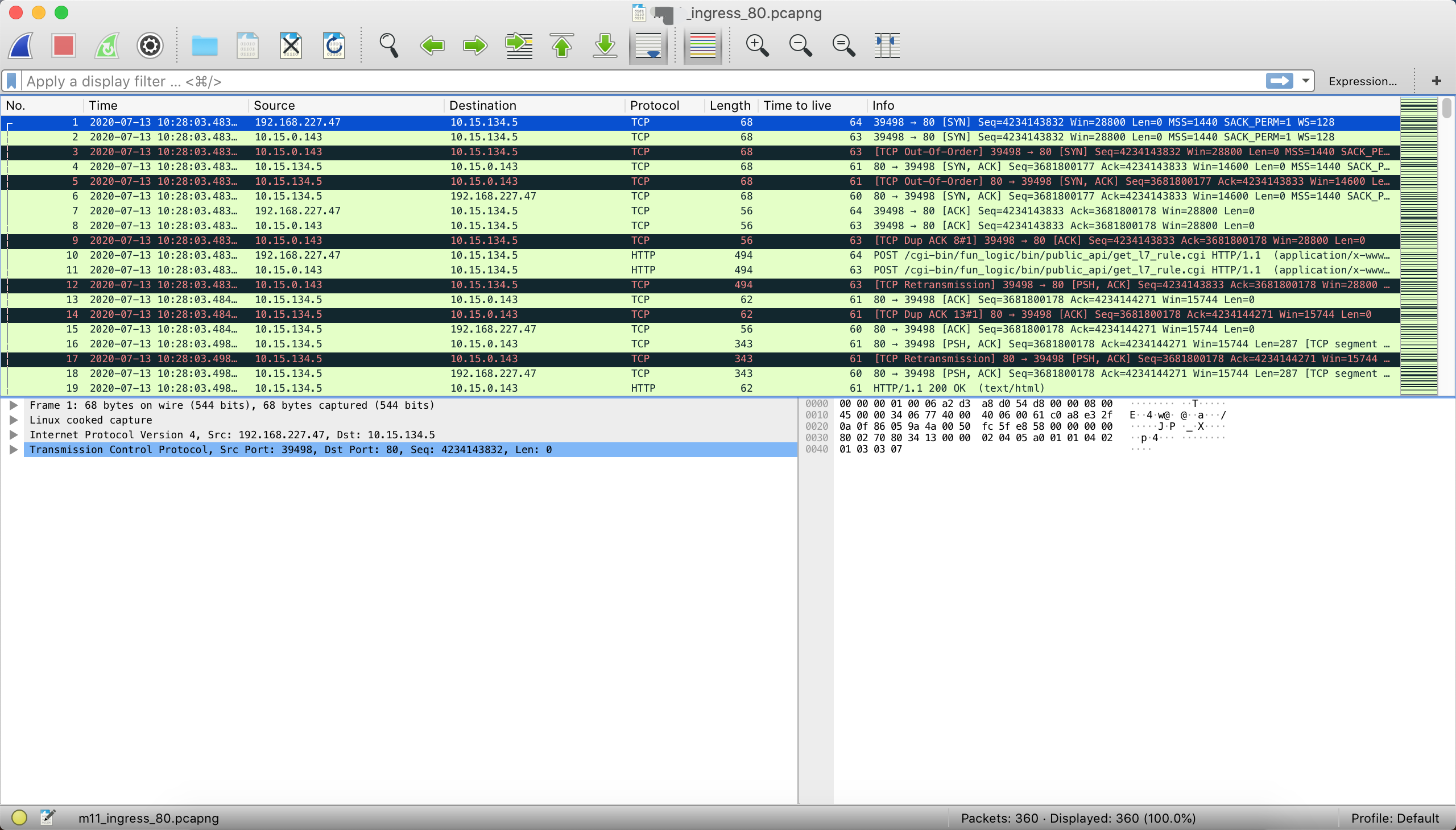The width and height of the screenshot is (1456, 830).
Task: Toggle auto-scroll during live capture
Action: [x=647, y=45]
